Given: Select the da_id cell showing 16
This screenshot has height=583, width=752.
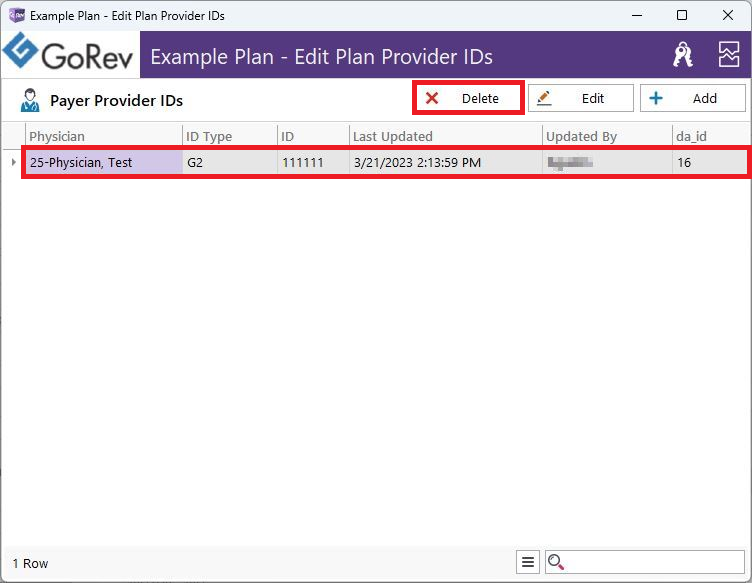Looking at the screenshot, I should [710, 162].
